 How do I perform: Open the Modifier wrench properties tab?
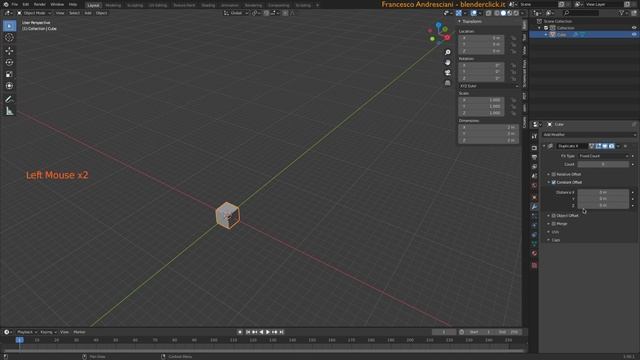click(534, 207)
